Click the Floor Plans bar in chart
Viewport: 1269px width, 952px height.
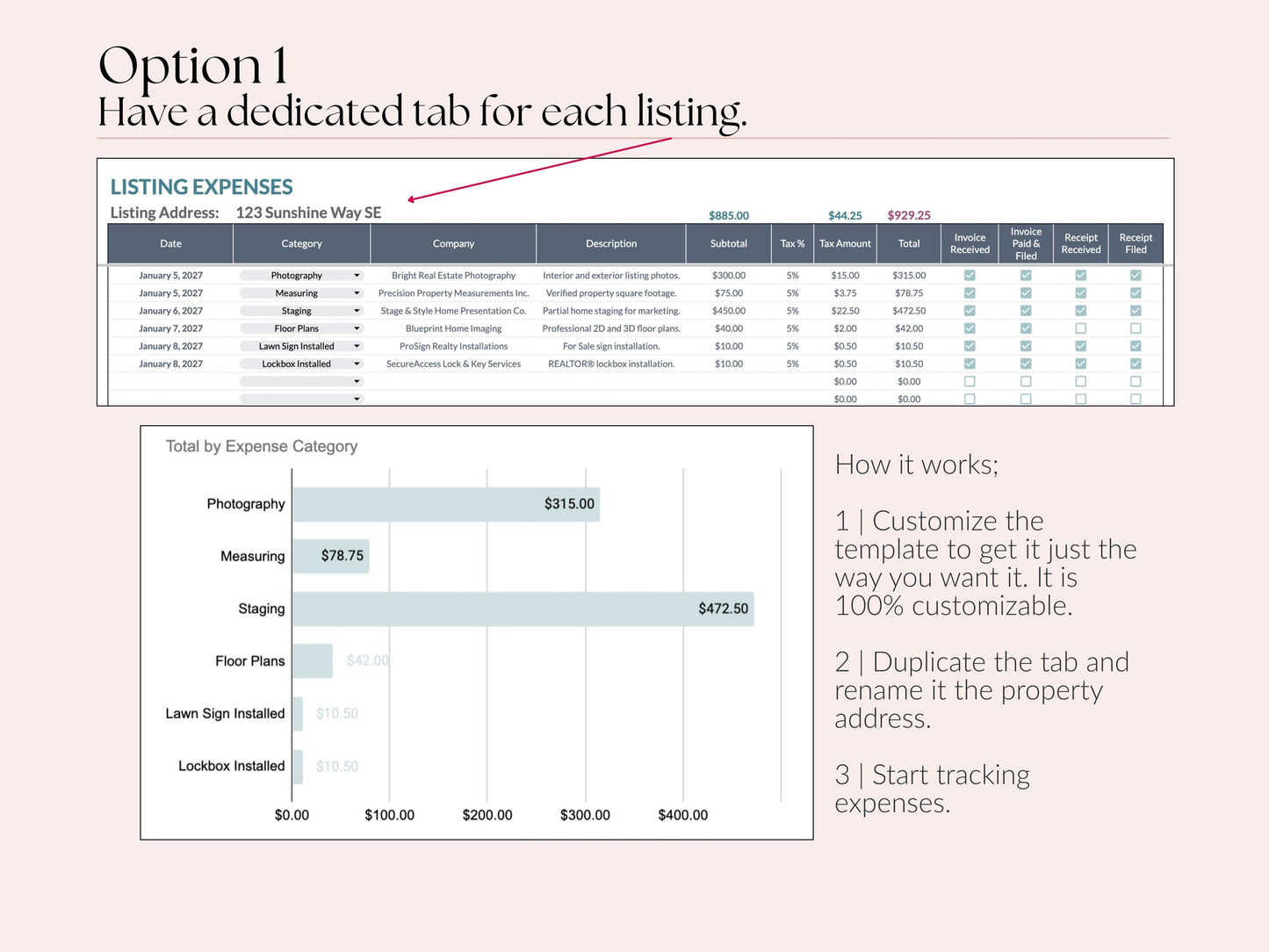pyautogui.click(x=312, y=661)
